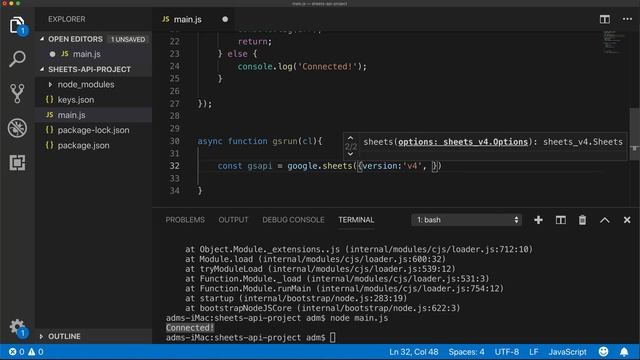640x360 pixels.
Task: Show next signature in parameter hint
Action: [x=350, y=154]
